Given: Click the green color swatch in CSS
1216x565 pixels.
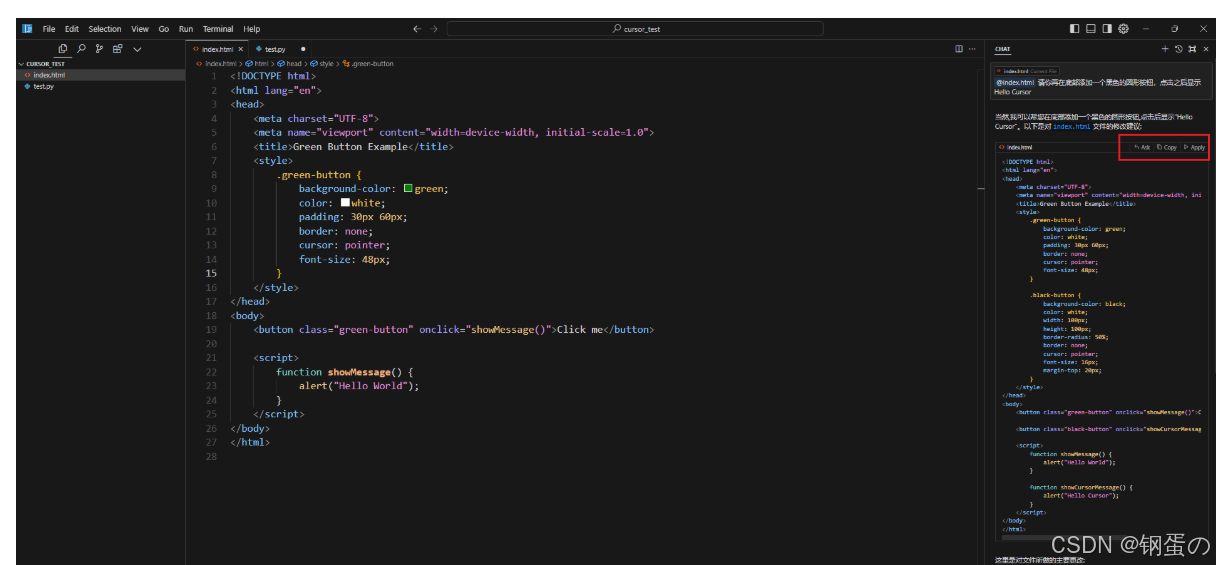Looking at the screenshot, I should click(408, 188).
